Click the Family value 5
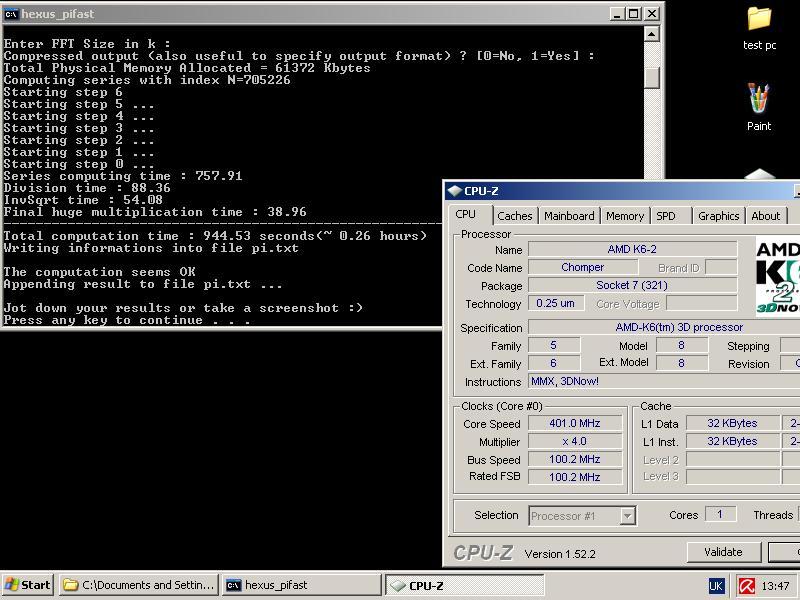The image size is (800, 600). click(x=554, y=345)
